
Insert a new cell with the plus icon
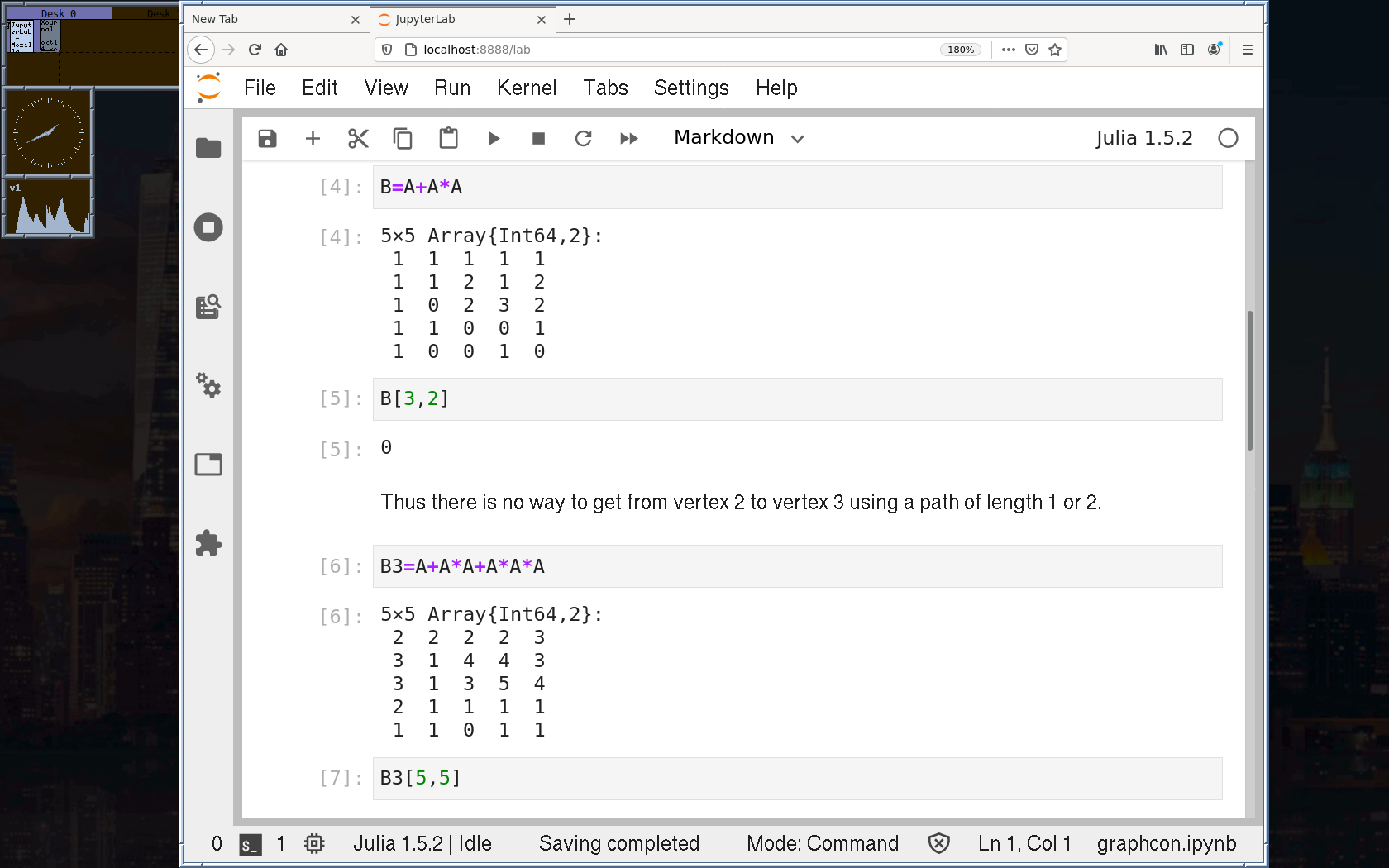pyautogui.click(x=313, y=138)
